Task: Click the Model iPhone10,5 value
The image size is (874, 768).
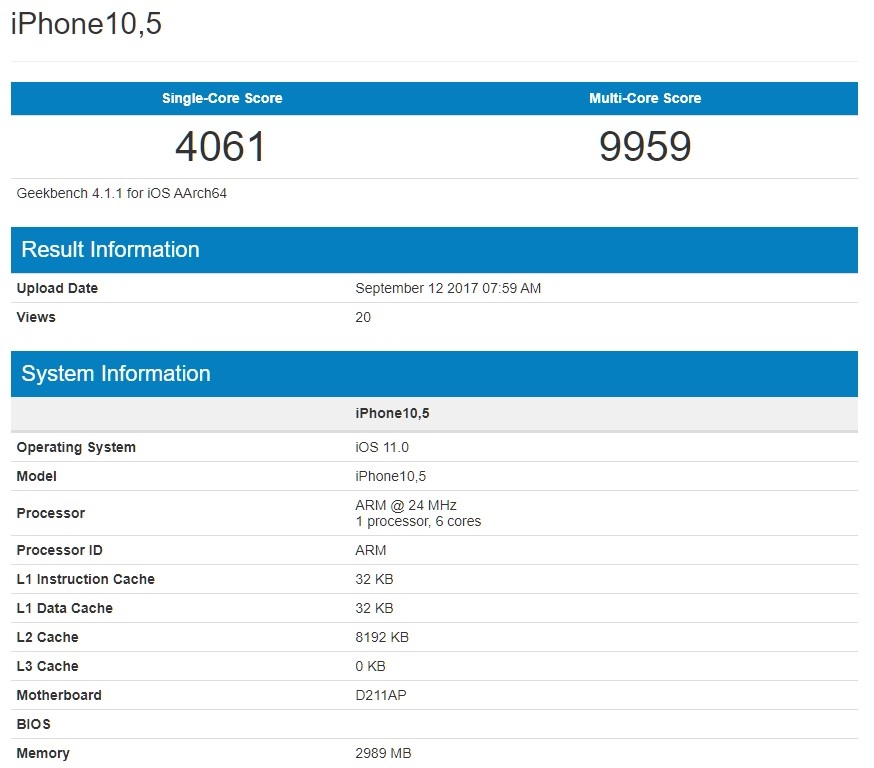Action: (x=389, y=476)
